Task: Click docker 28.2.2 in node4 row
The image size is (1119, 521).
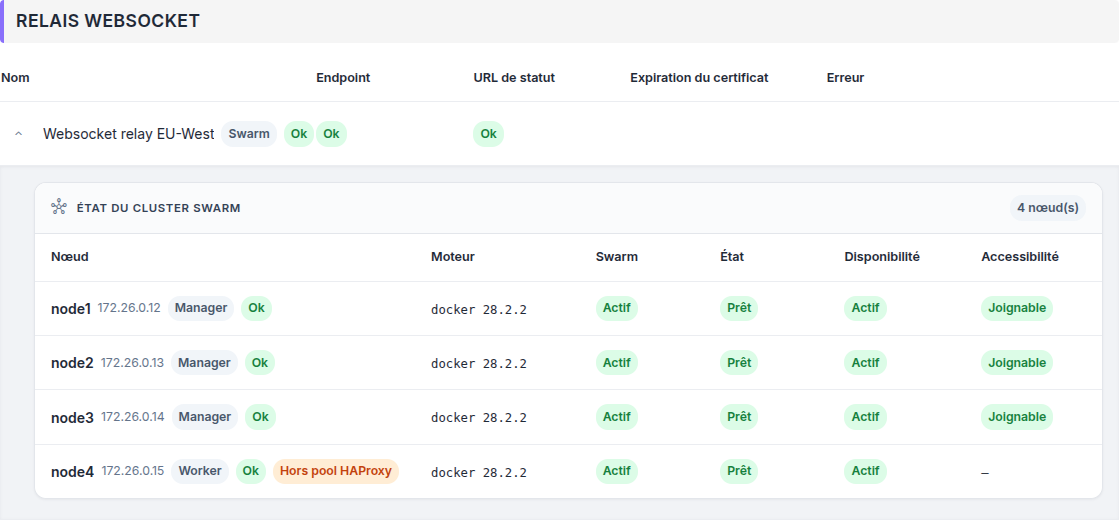Action: pyautogui.click(x=479, y=472)
